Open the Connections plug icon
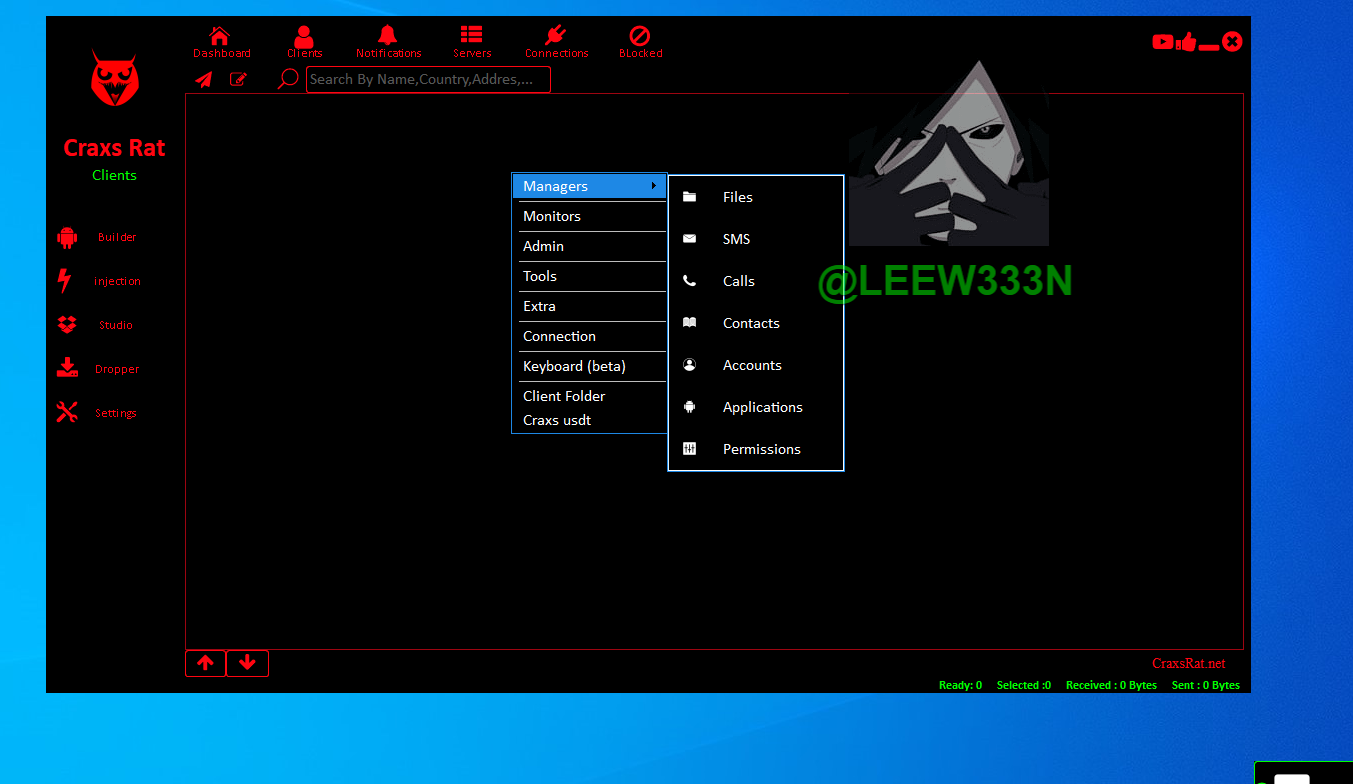 [556, 37]
